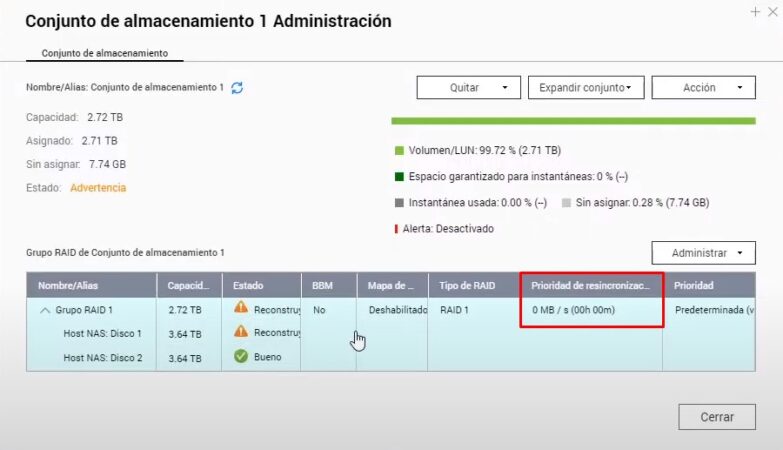Open the Expandir conjunto dropdown
The image size is (783, 450).
[x=586, y=87]
